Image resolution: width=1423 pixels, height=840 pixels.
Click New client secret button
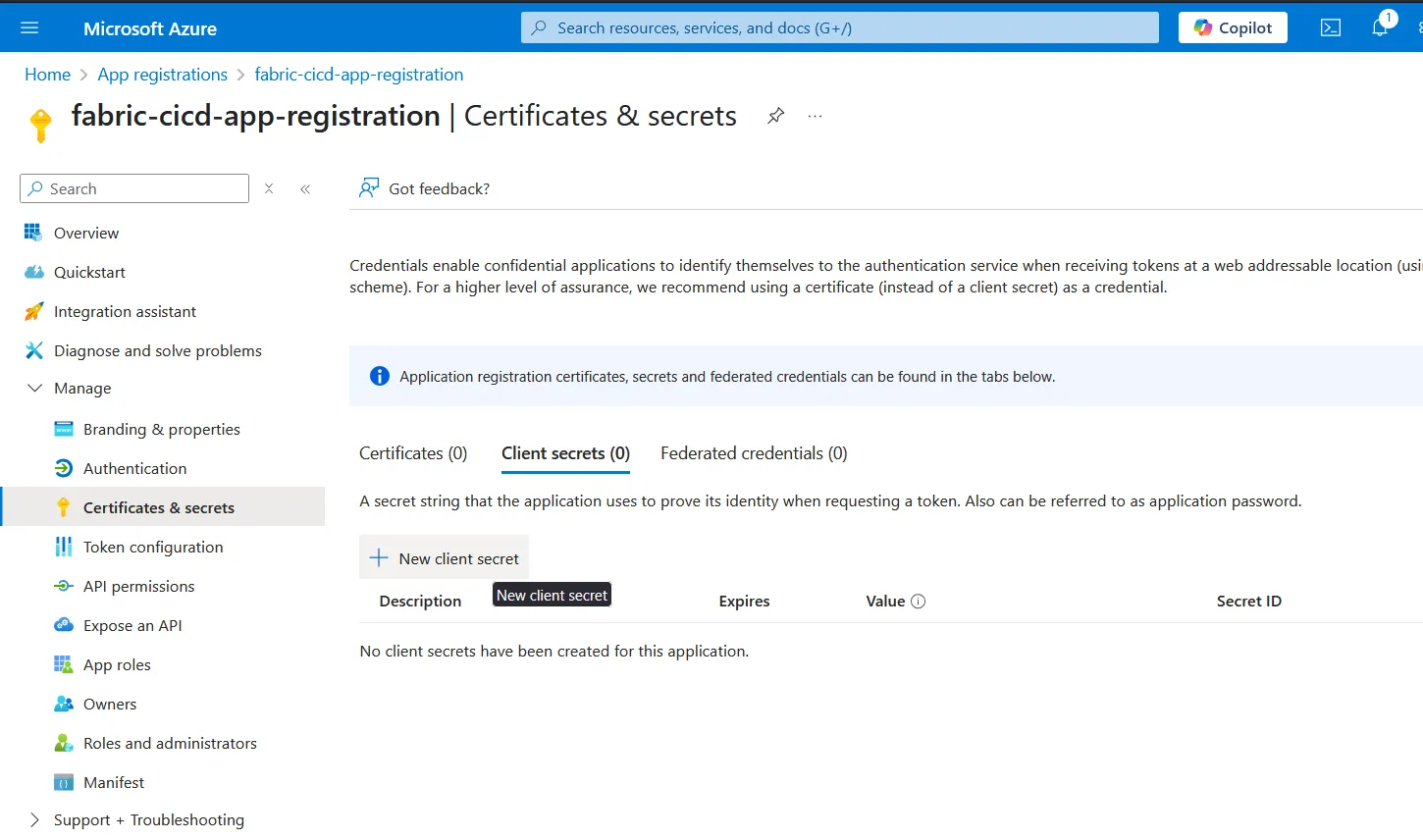pyautogui.click(x=444, y=557)
